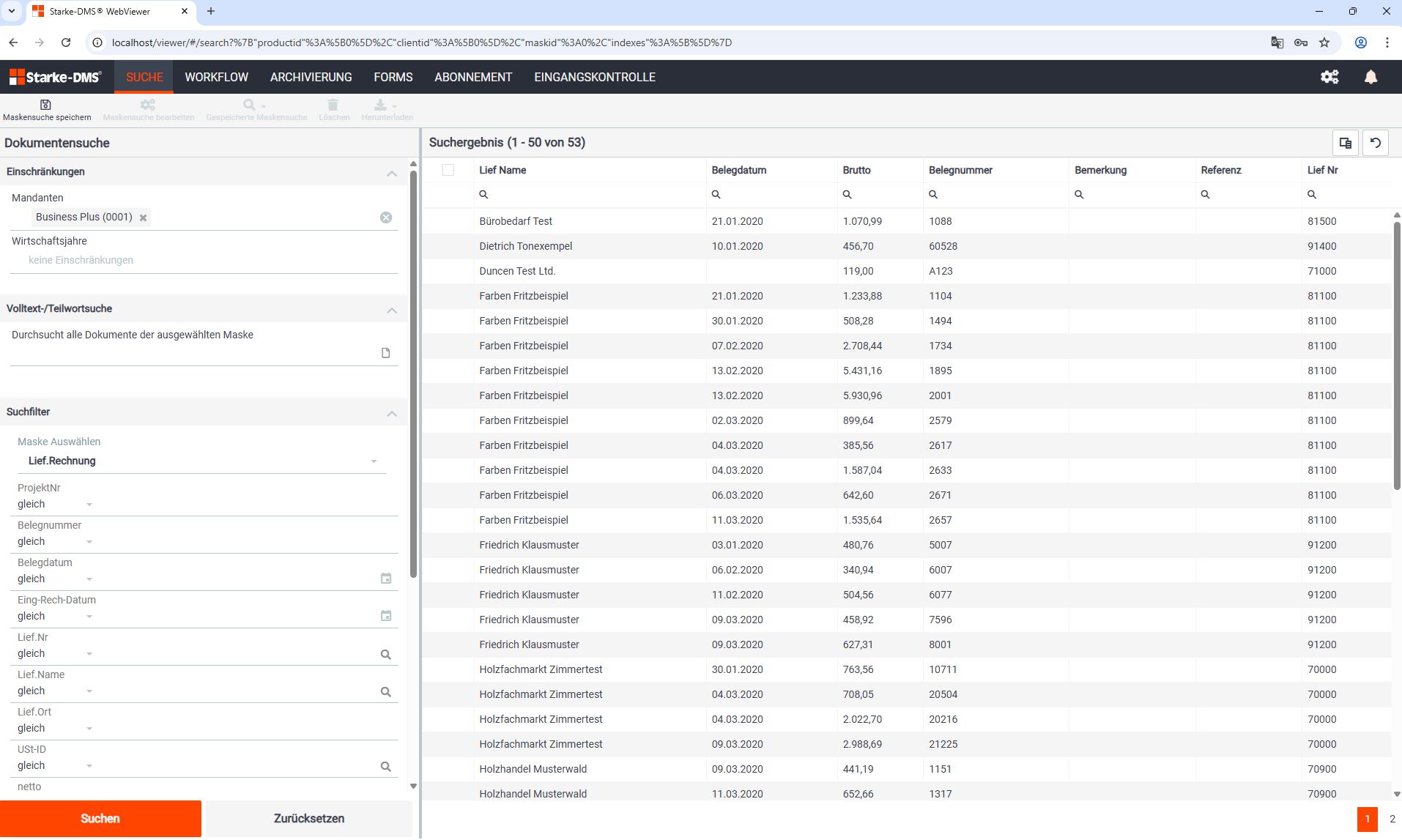Collapse the Volltext-/Teilwortsuche section
This screenshot has width=1402, height=840.
[392, 311]
